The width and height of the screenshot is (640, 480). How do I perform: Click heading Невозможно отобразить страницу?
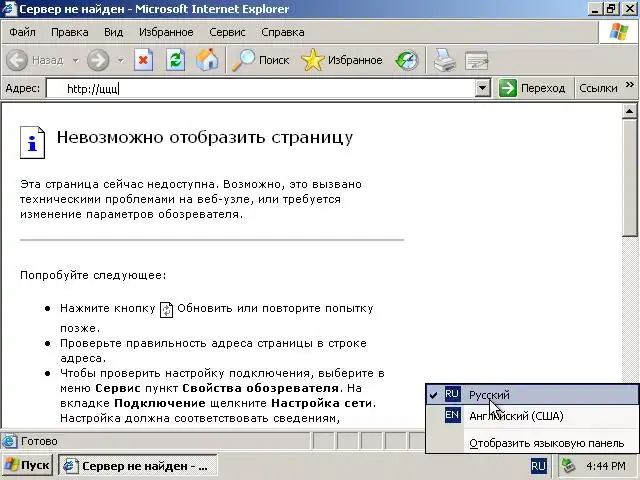(x=205, y=138)
